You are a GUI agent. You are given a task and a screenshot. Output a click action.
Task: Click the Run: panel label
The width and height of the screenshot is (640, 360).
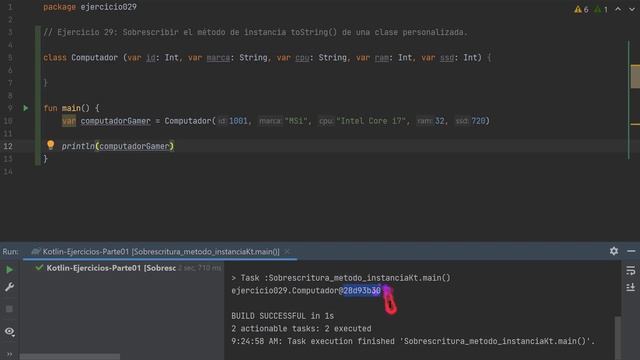click(x=11, y=252)
